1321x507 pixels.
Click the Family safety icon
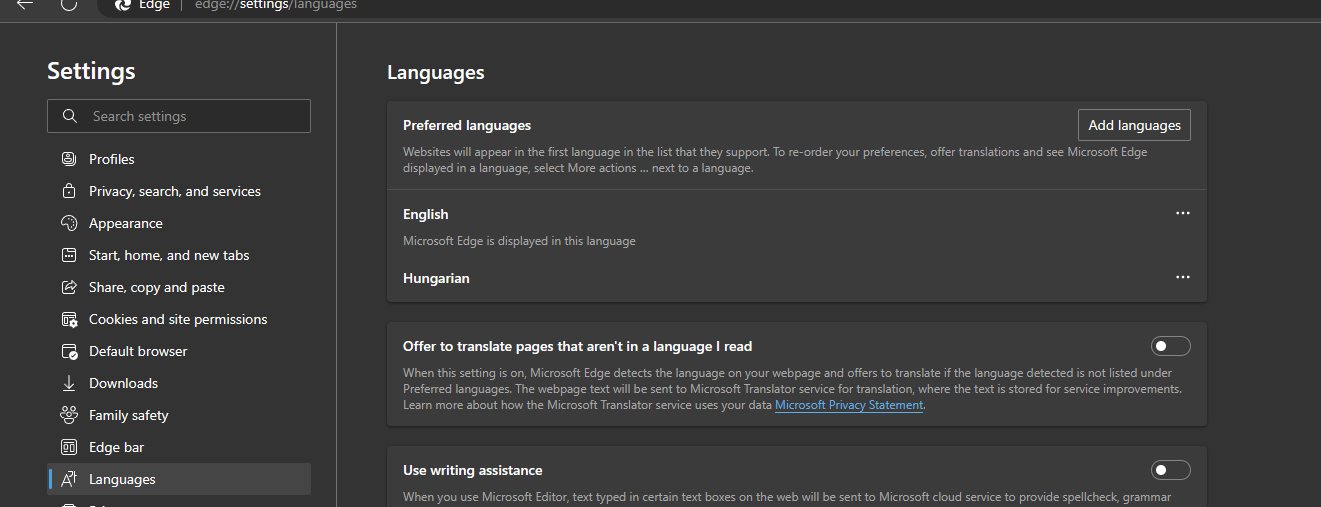[69, 415]
